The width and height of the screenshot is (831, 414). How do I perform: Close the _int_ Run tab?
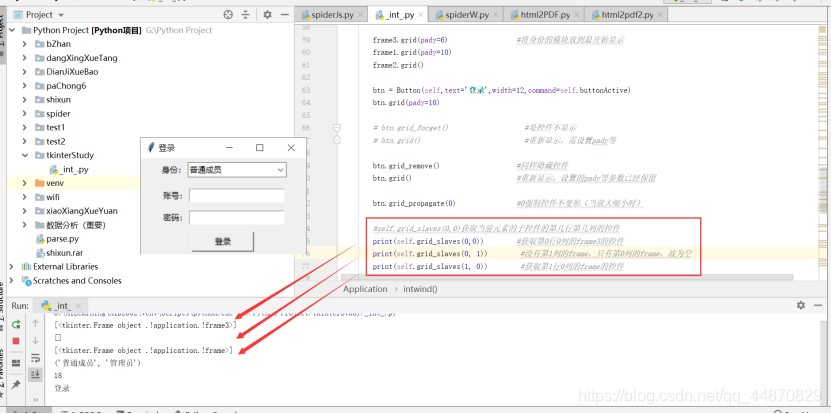[78, 306]
